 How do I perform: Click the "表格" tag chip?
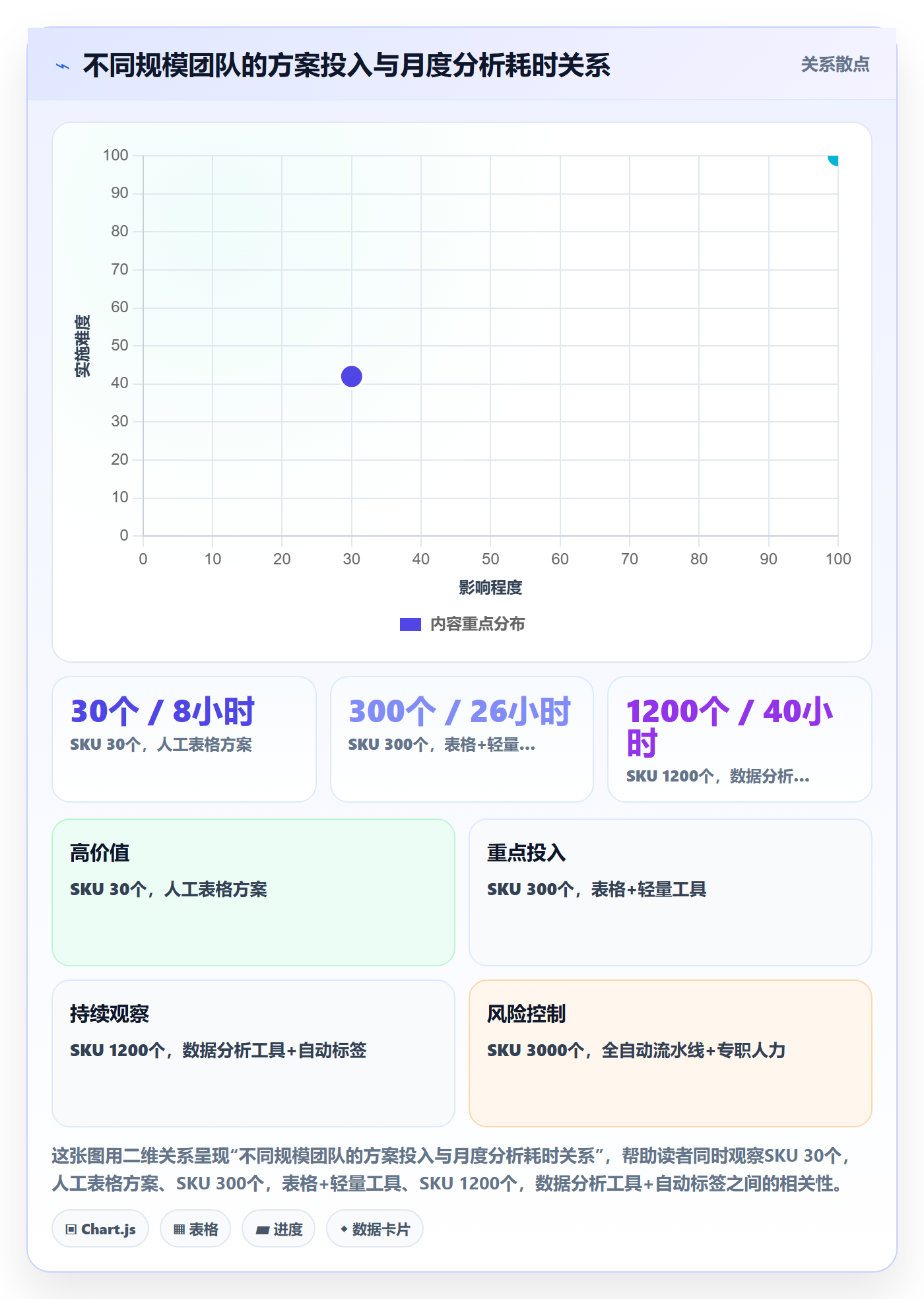coord(195,1229)
